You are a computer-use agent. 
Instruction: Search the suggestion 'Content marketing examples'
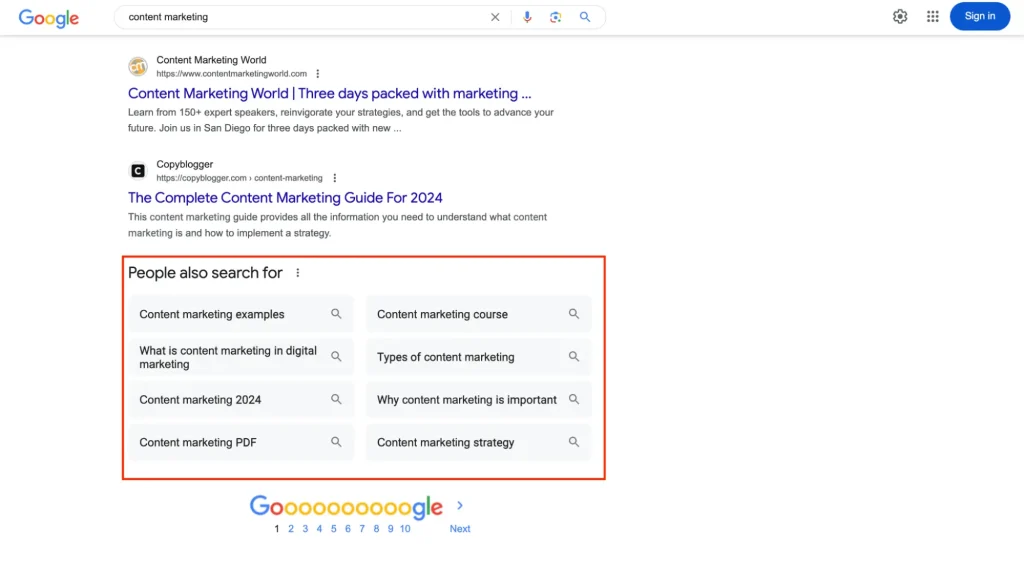[211, 314]
